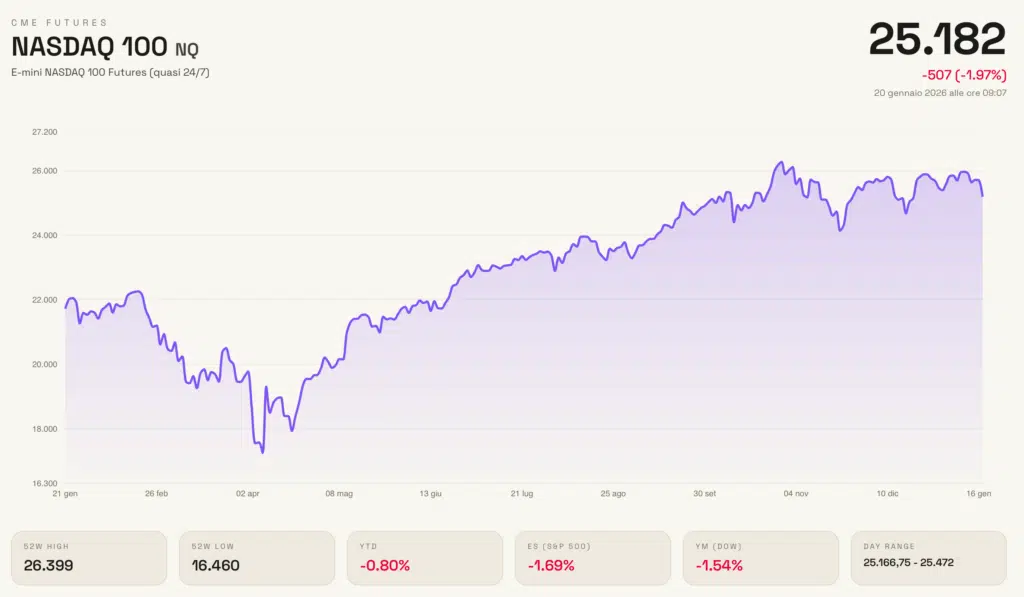The width and height of the screenshot is (1024, 597).
Task: Click the CME FUTURES label
Action: [59, 22]
